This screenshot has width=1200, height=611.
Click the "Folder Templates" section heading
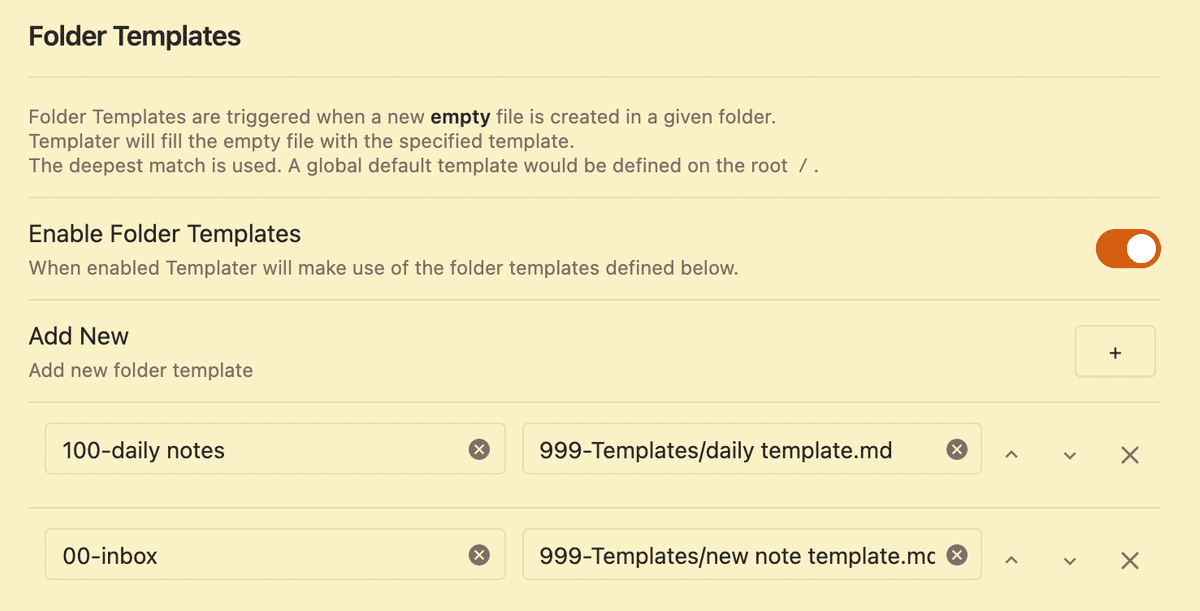(x=135, y=37)
